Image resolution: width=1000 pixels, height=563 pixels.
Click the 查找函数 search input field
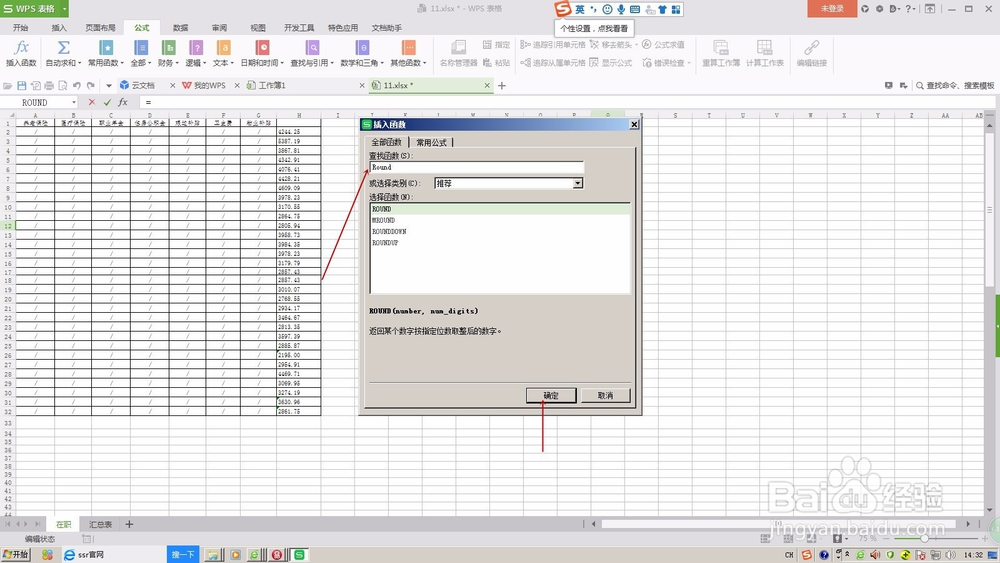(x=476, y=167)
